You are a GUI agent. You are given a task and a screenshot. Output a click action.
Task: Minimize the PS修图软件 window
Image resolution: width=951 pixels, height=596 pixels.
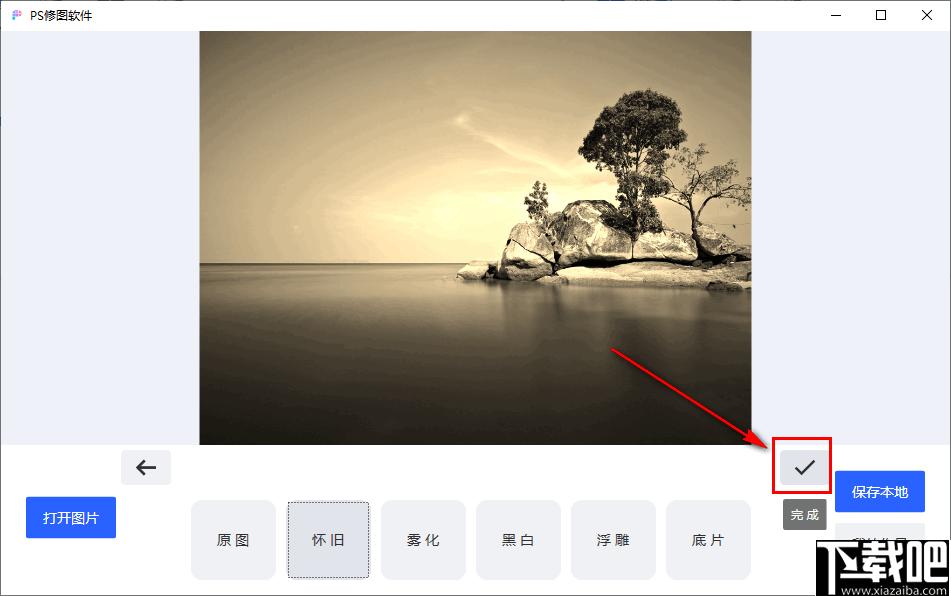[836, 15]
